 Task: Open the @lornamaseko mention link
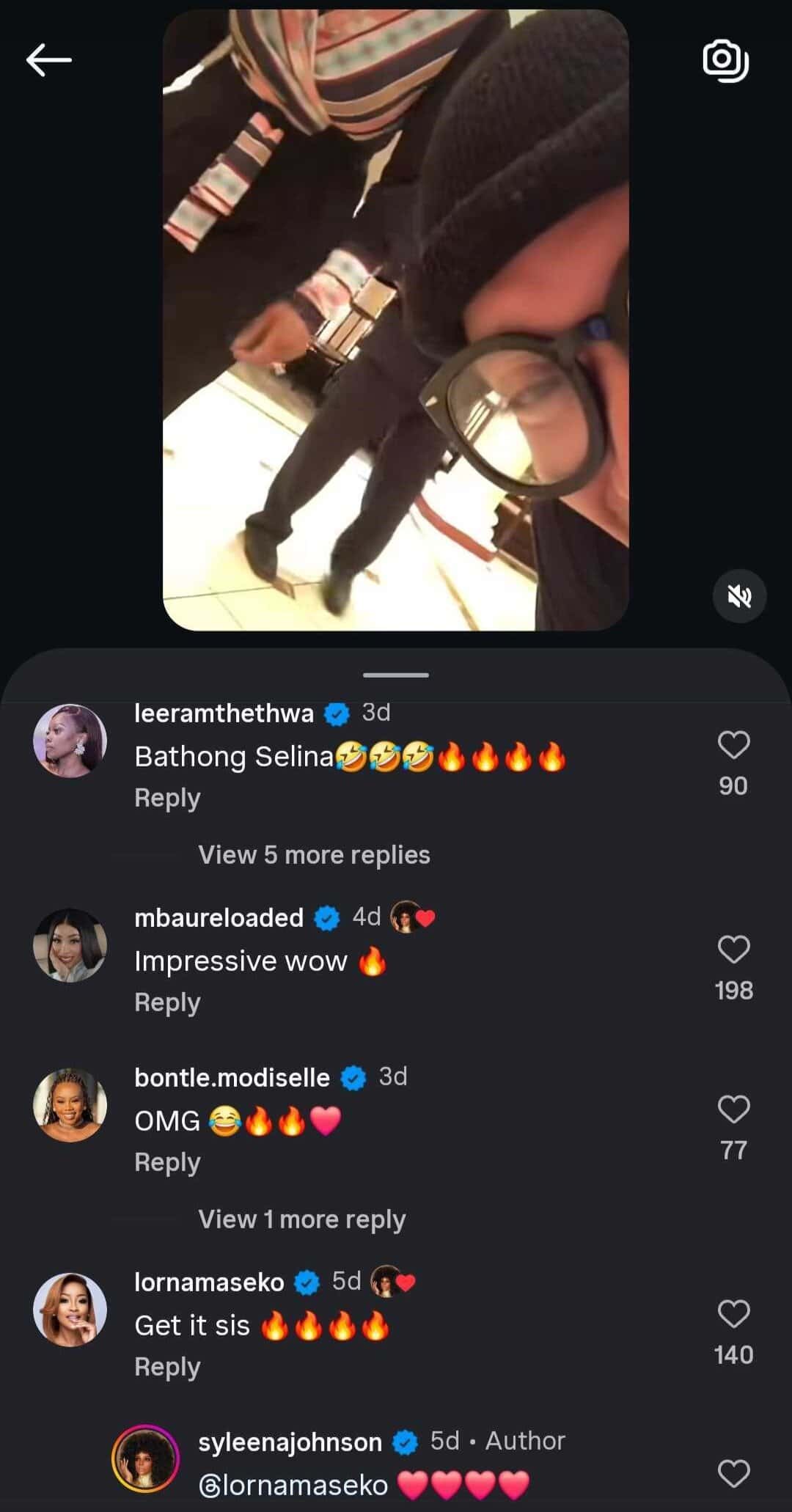point(293,1486)
